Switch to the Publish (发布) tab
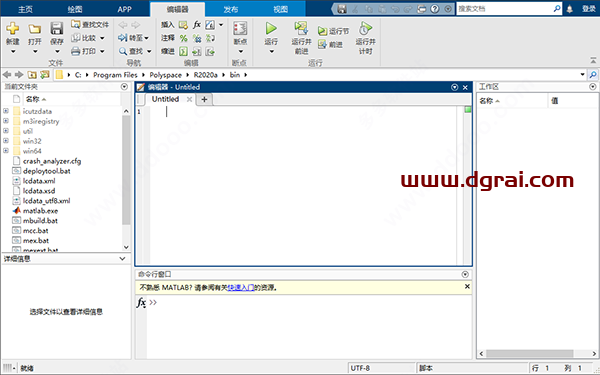 pyautogui.click(x=230, y=9)
